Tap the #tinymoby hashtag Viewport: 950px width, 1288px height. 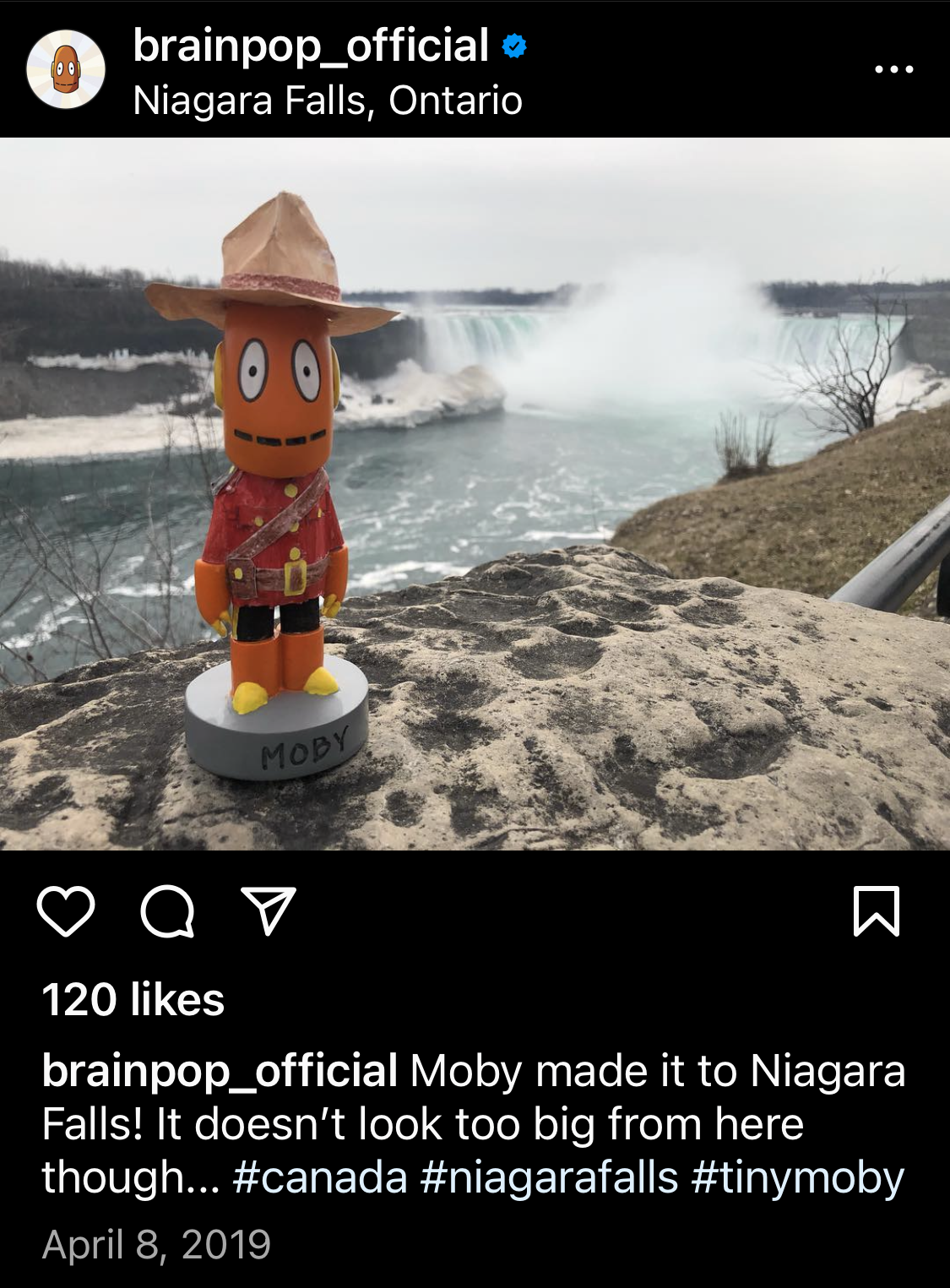click(x=798, y=1177)
